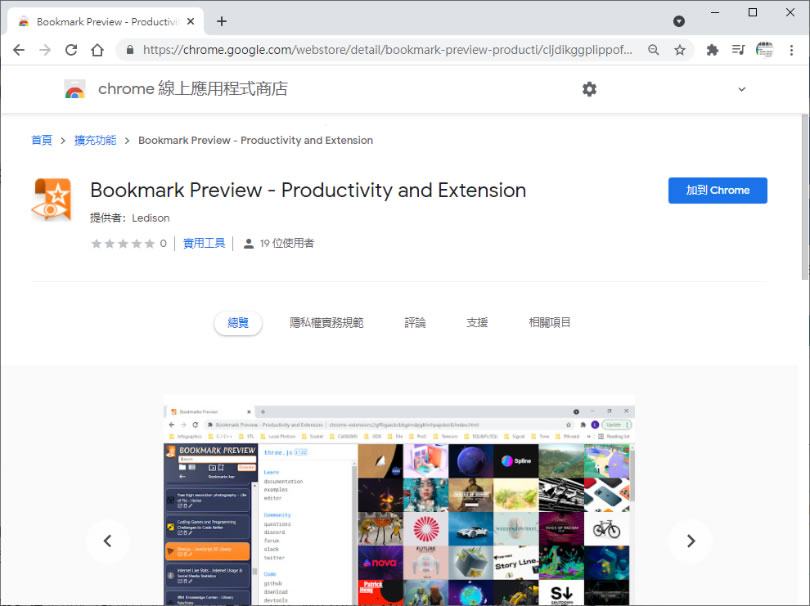The image size is (810, 606).
Task: Click the extension title heading text
Action: point(308,190)
